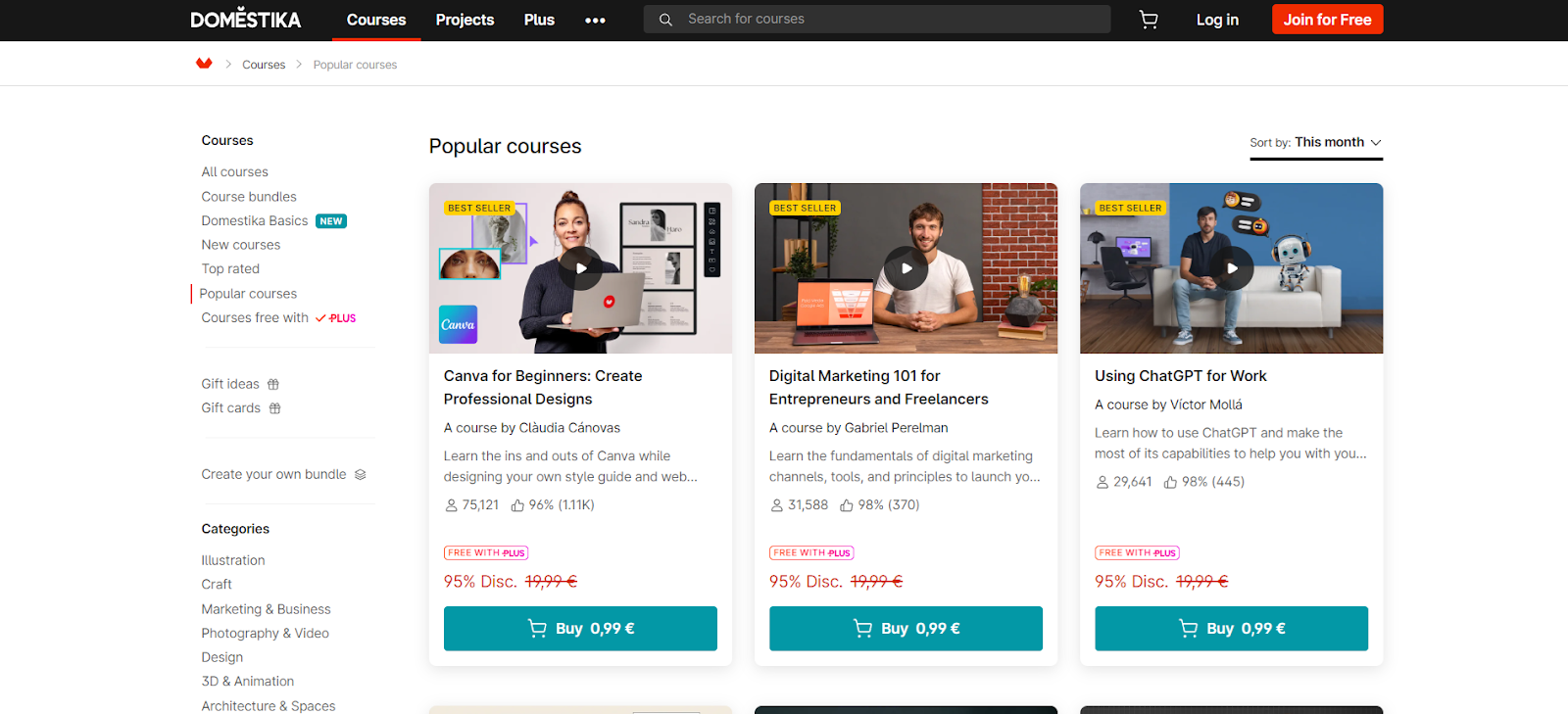
Task: Click the NEW badge beside Domestika Basics
Action: click(331, 221)
